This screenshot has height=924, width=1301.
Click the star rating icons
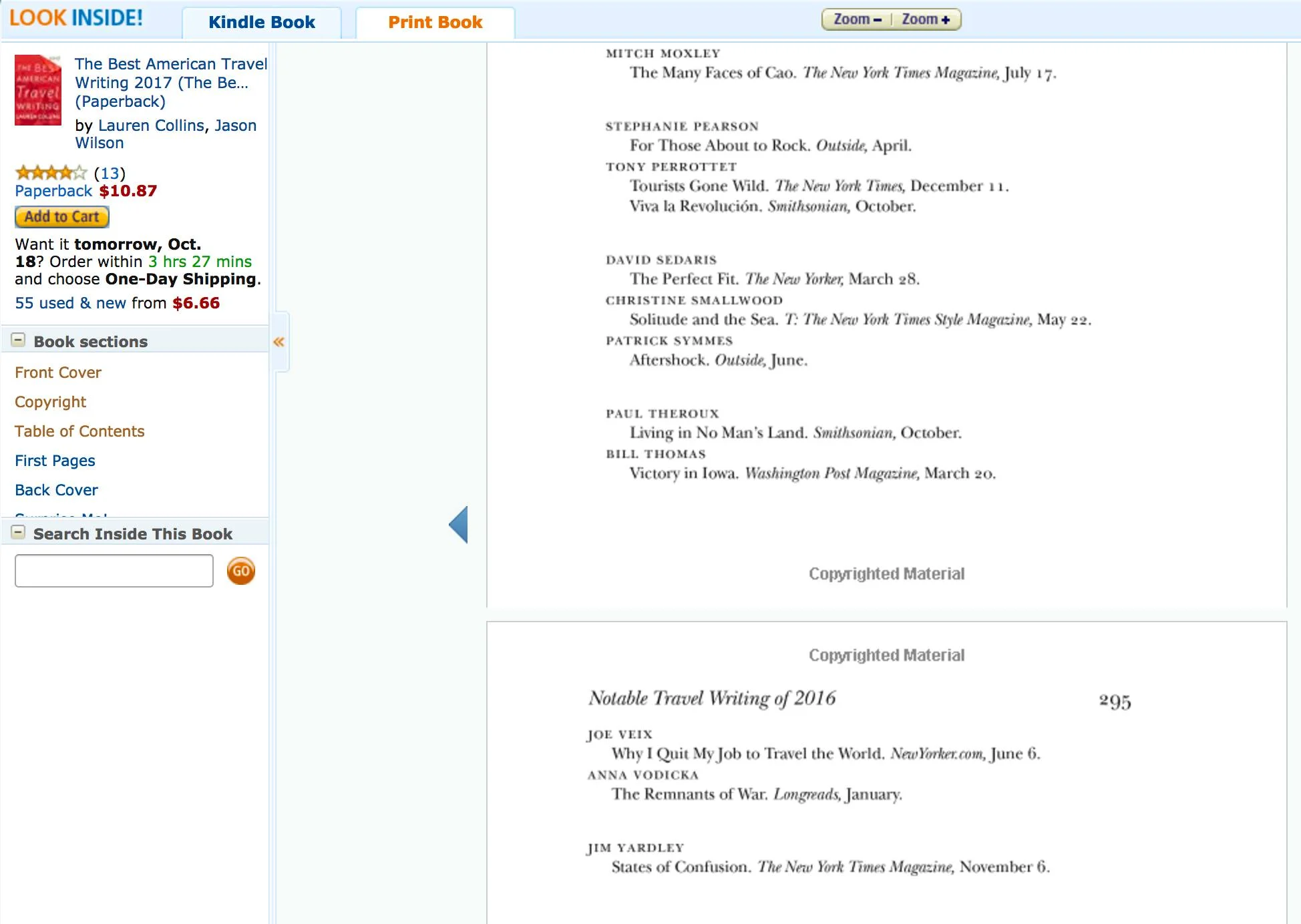pyautogui.click(x=51, y=173)
